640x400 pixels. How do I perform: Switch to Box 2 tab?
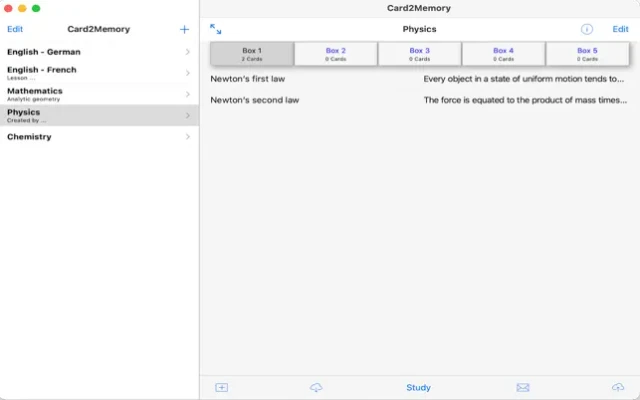(x=336, y=54)
